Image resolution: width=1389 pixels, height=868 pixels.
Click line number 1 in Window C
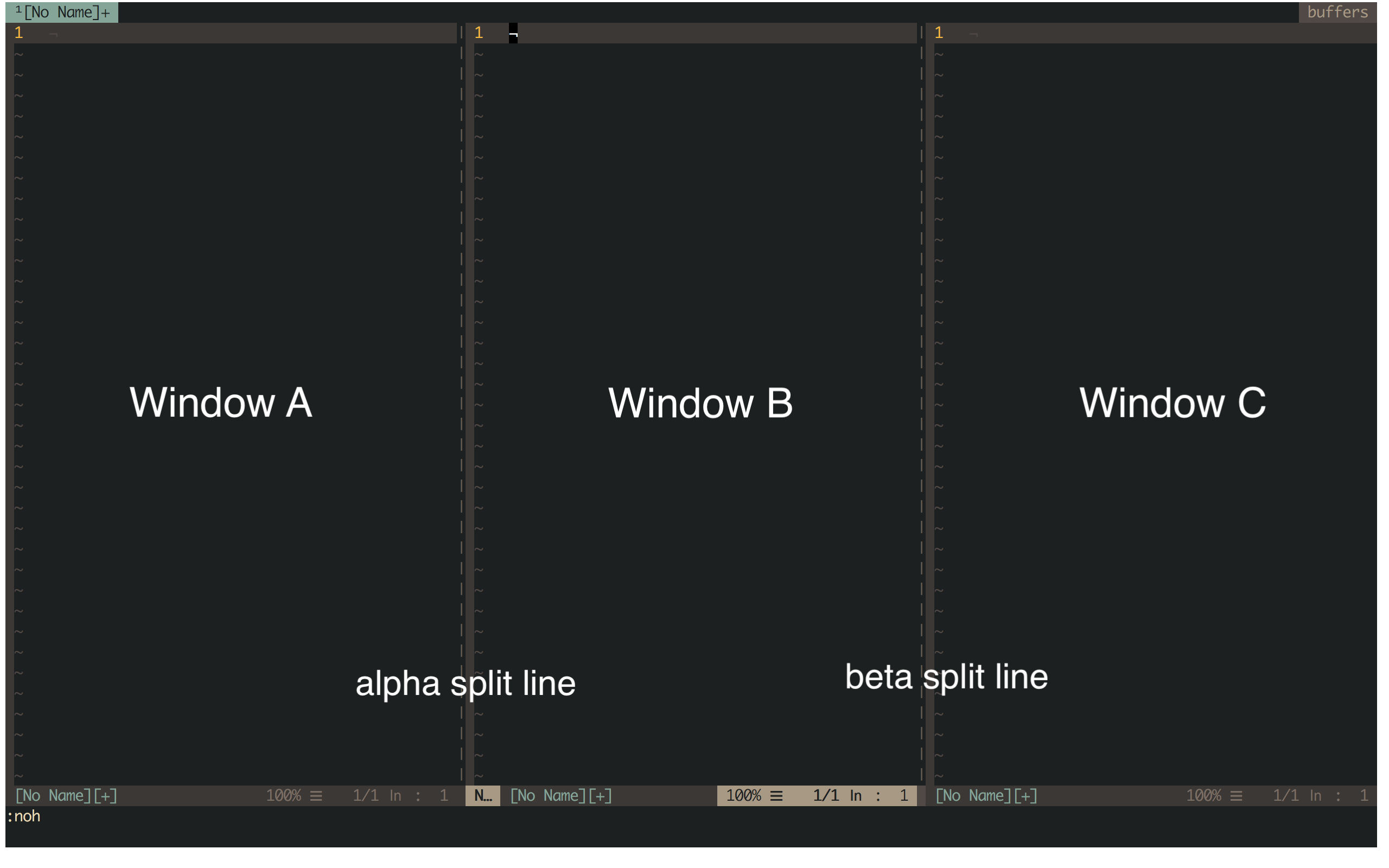click(x=939, y=33)
